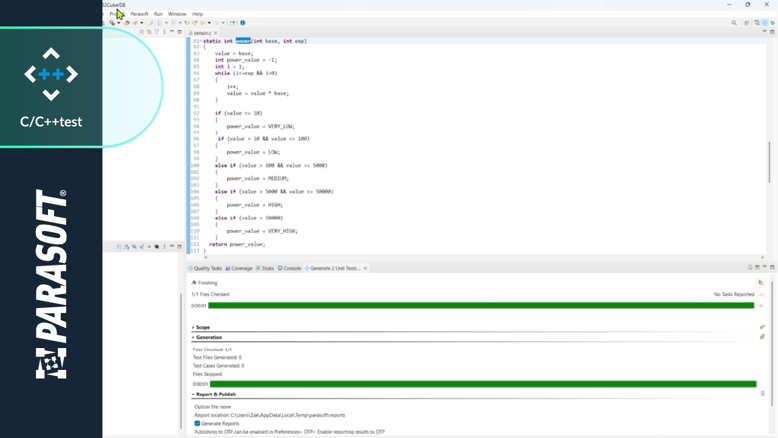Open dropdown next to Parasoft run icon
Screen dimensions: 778x438
[118, 23]
